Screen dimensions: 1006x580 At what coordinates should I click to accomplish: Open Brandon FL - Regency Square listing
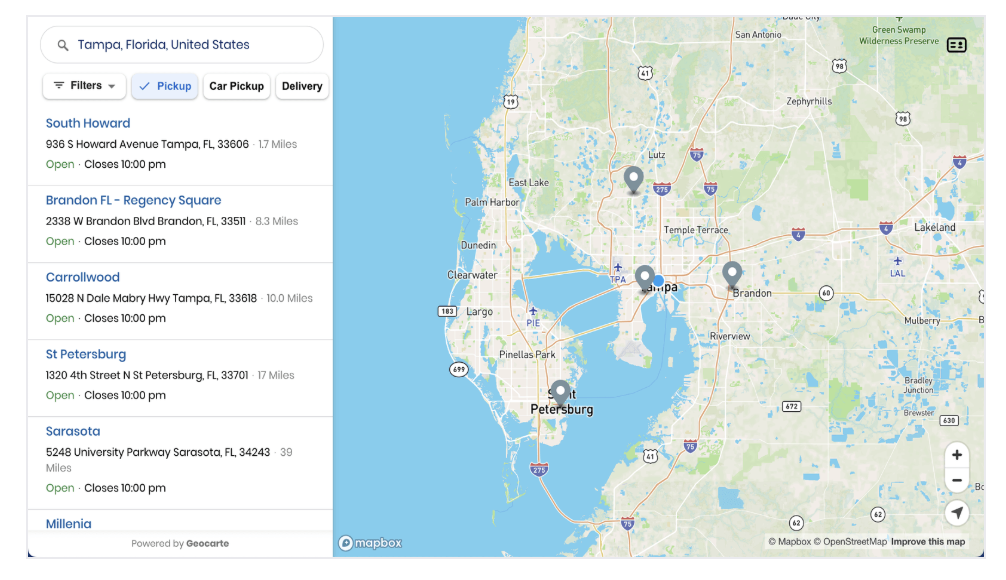click(133, 200)
